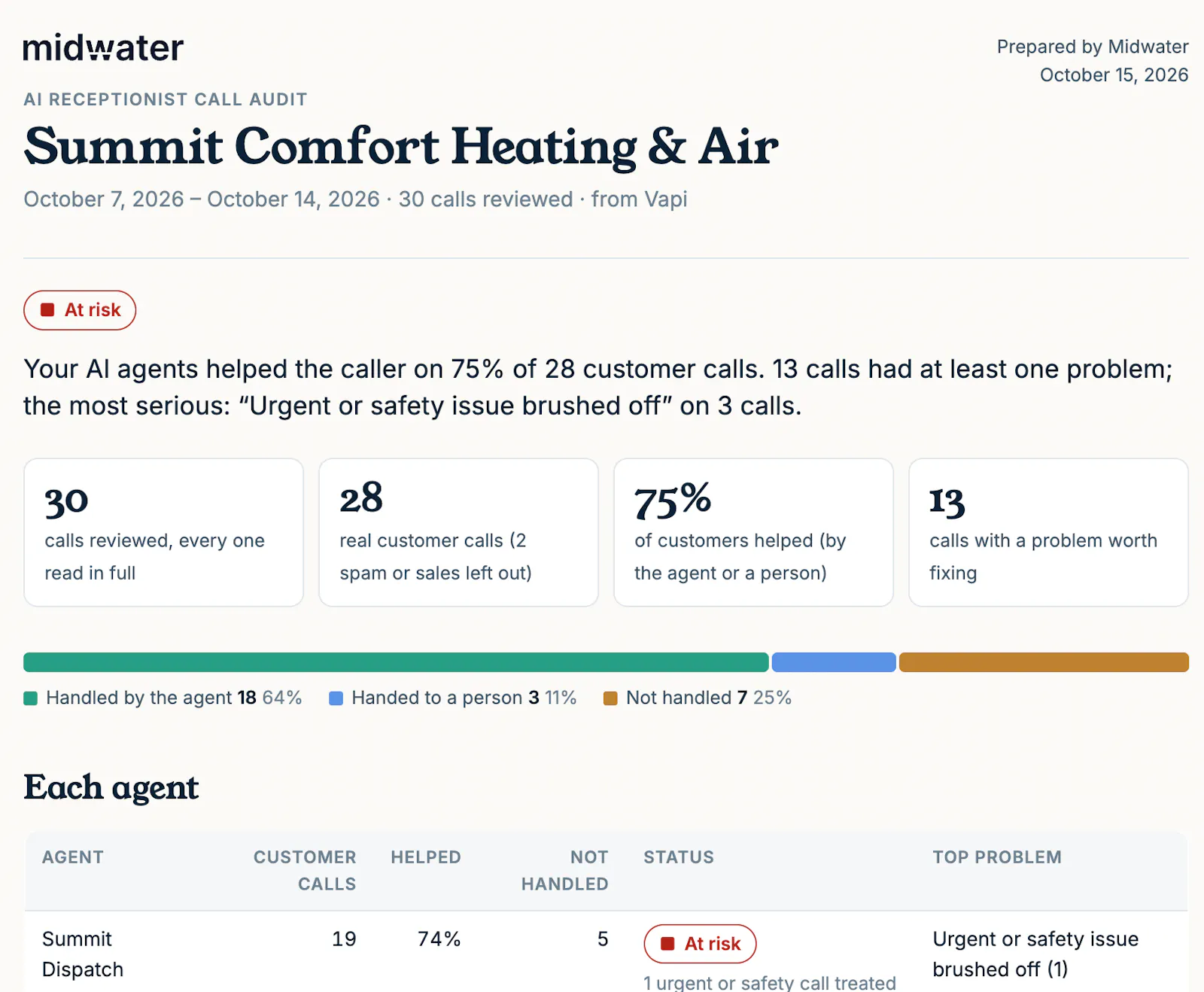
Task: Open the 13 calls with a problem card
Action: [x=1048, y=532]
